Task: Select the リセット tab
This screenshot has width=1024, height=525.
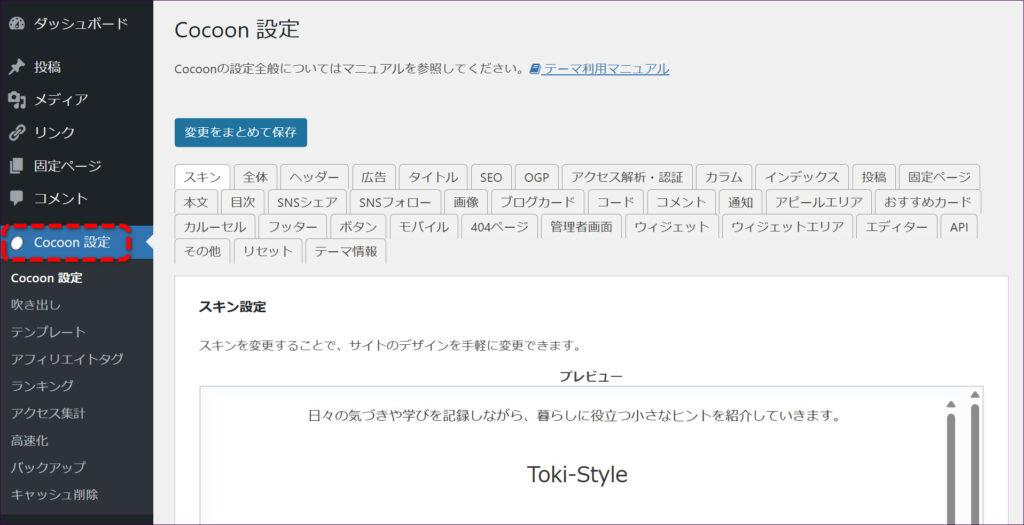Action: [267, 252]
